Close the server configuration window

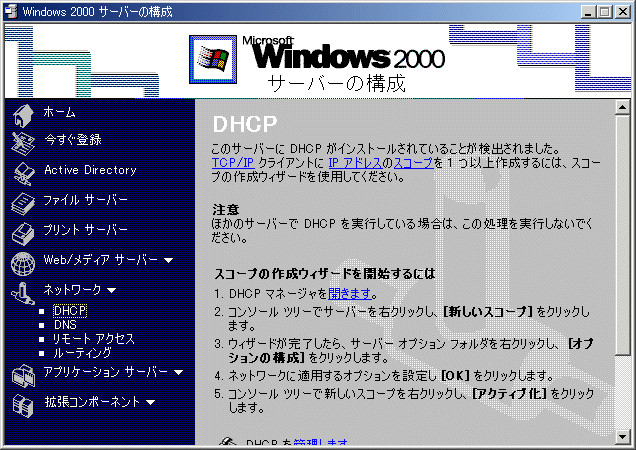[x=623, y=12]
